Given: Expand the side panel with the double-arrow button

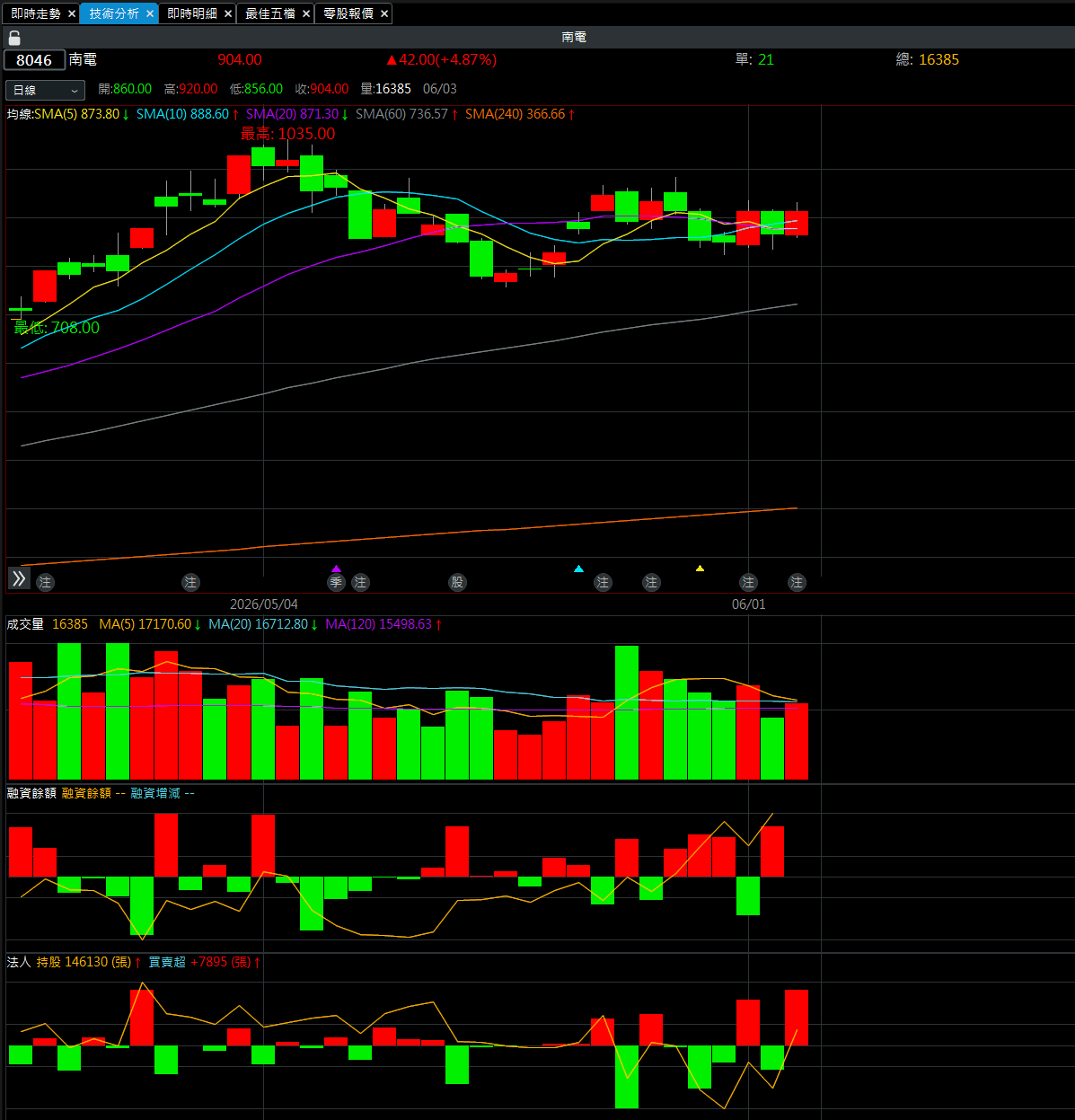Looking at the screenshot, I should [x=19, y=578].
